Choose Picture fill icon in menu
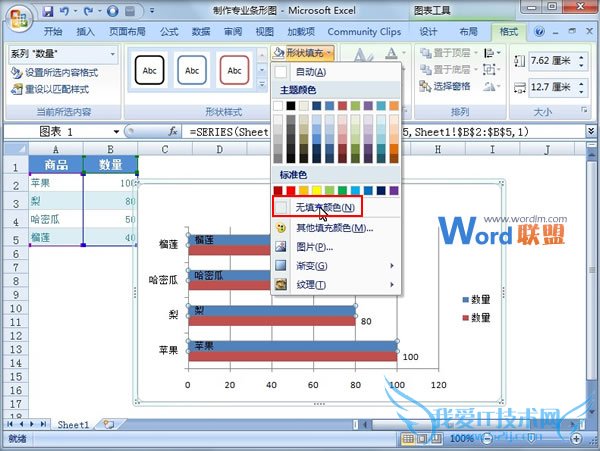 [281, 247]
